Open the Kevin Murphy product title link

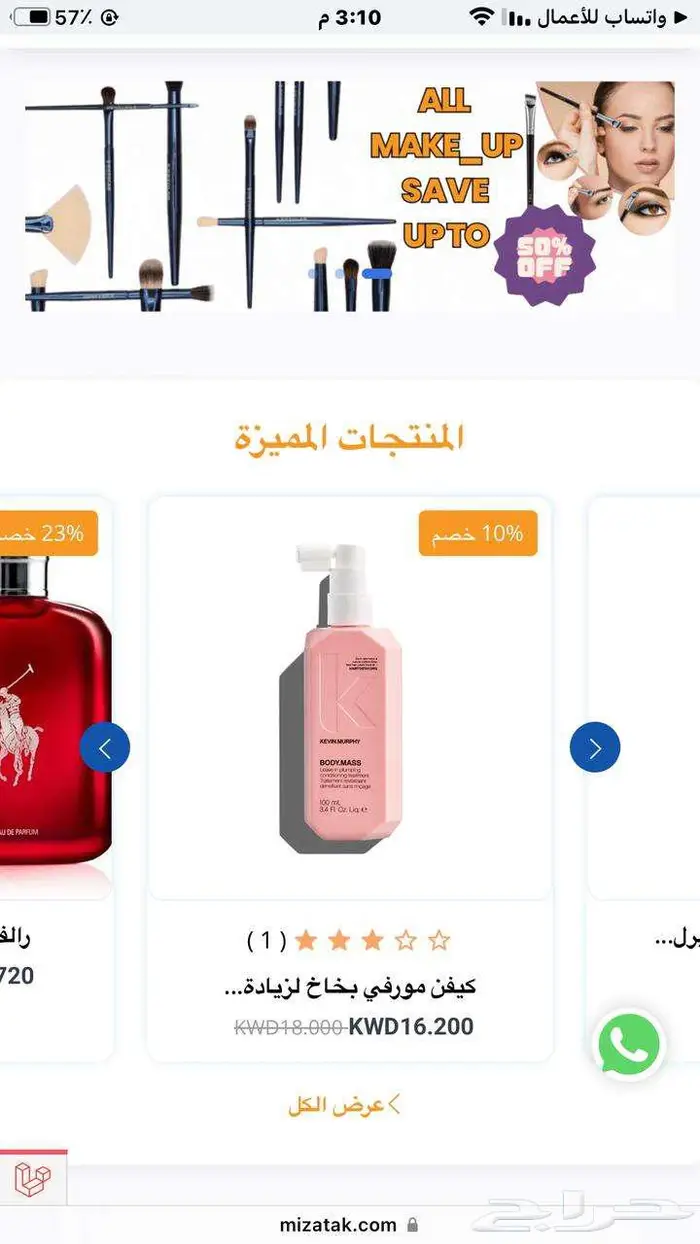click(348, 986)
